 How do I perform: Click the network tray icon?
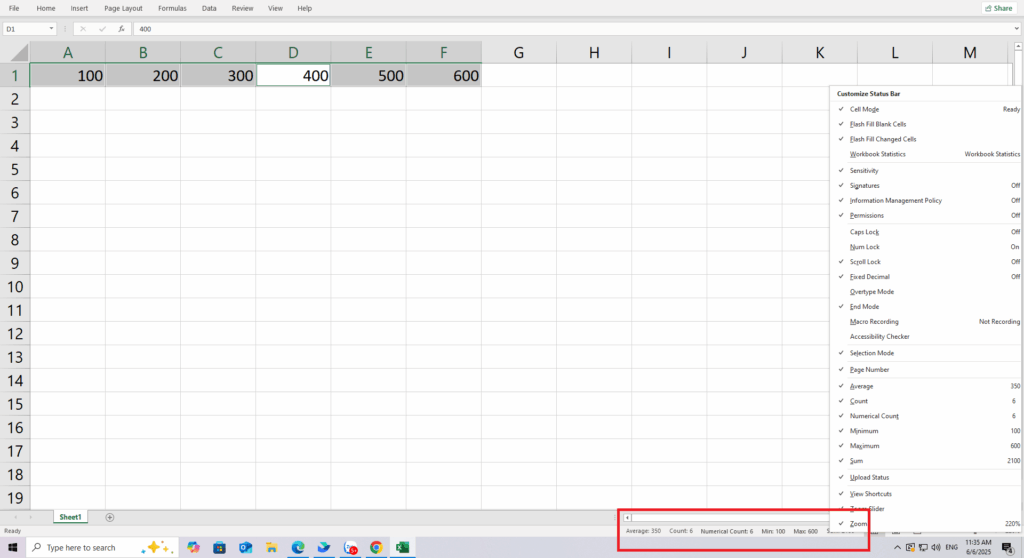pos(923,548)
